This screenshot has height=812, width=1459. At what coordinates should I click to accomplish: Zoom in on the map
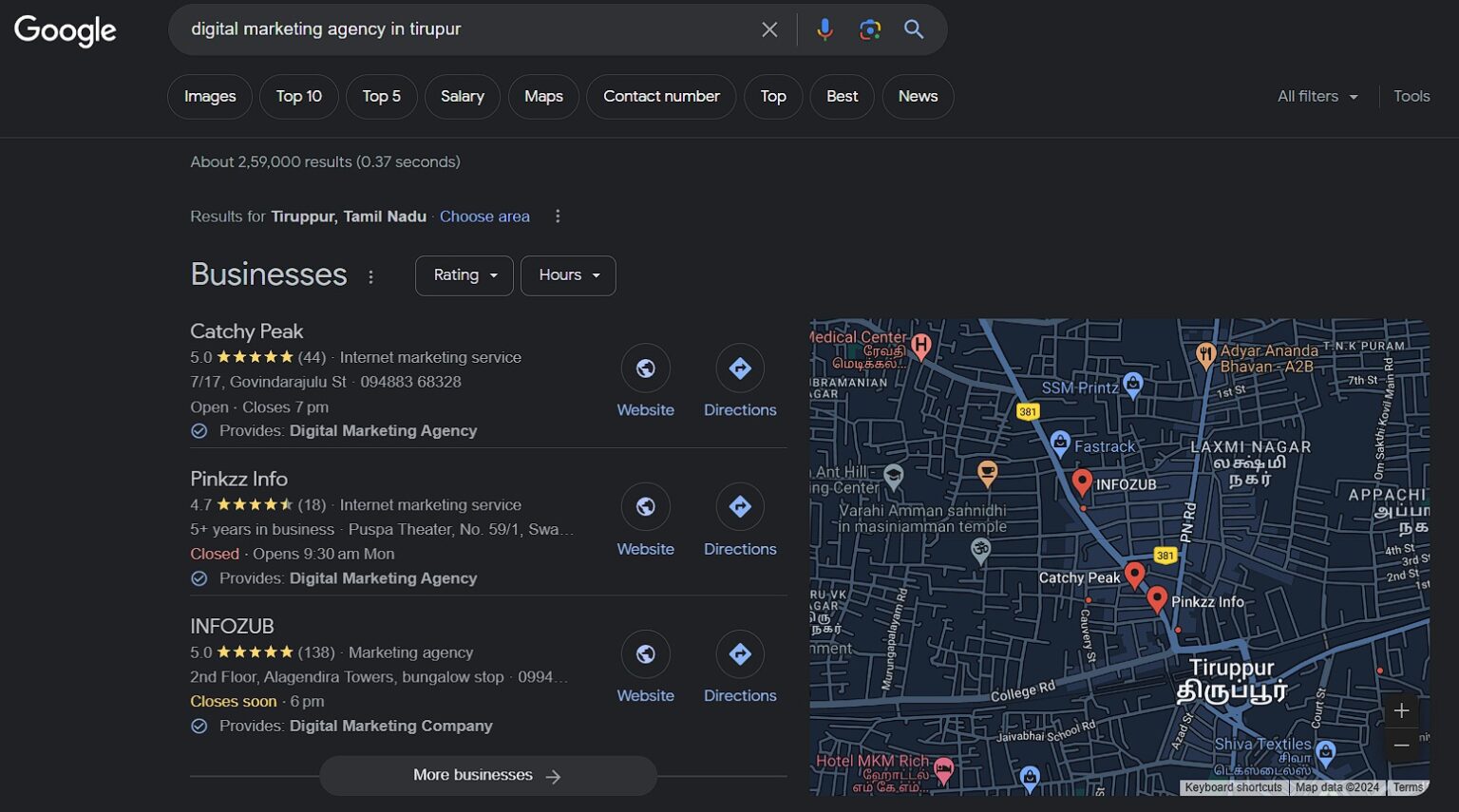tap(1401, 710)
